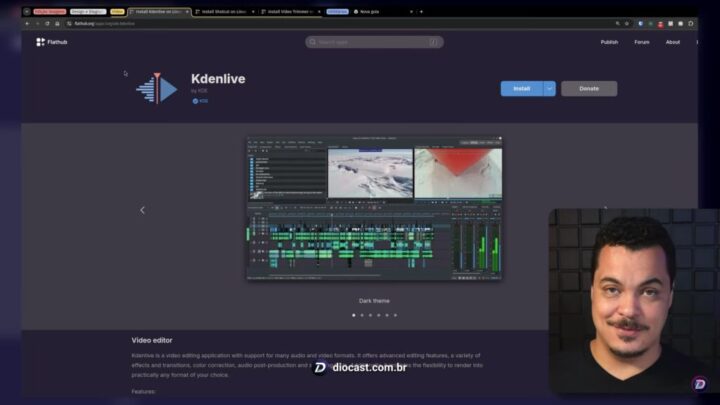Viewport: 720px width, 405px height.
Task: Open the Publish menu item
Action: [609, 42]
